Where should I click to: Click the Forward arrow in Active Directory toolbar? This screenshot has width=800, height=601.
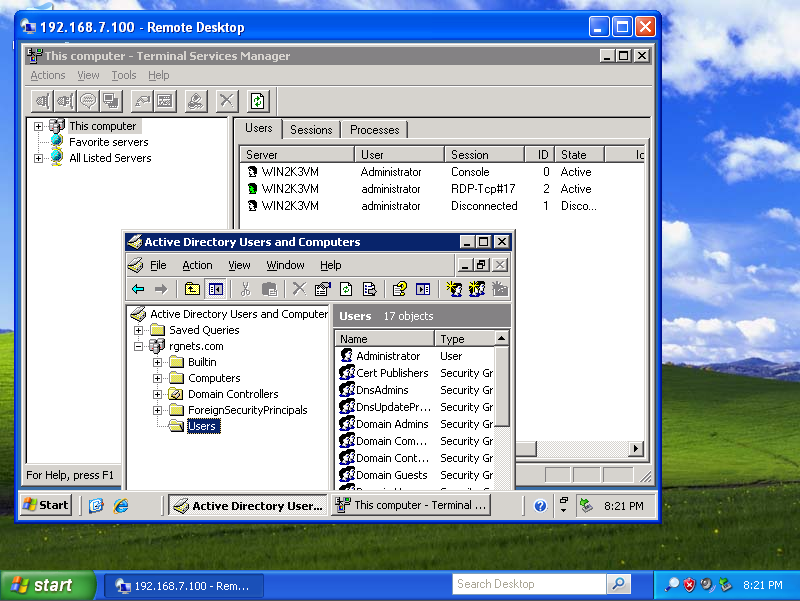pos(161,289)
